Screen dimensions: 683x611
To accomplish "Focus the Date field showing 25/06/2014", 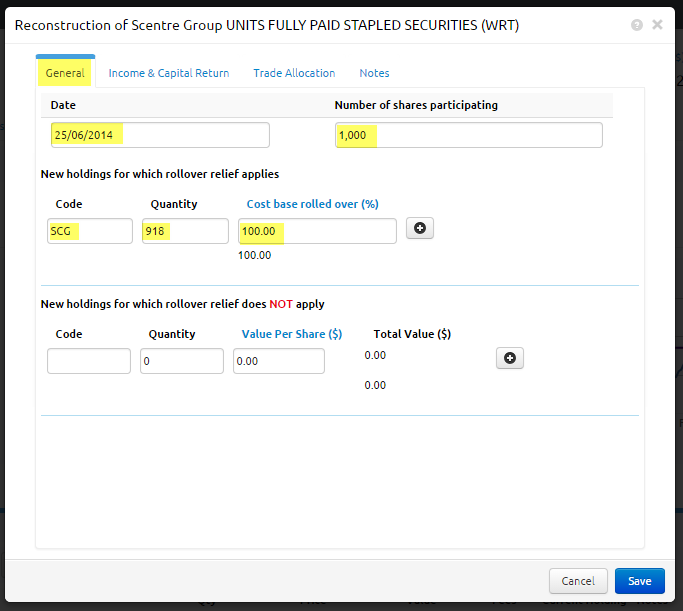I will (160, 135).
